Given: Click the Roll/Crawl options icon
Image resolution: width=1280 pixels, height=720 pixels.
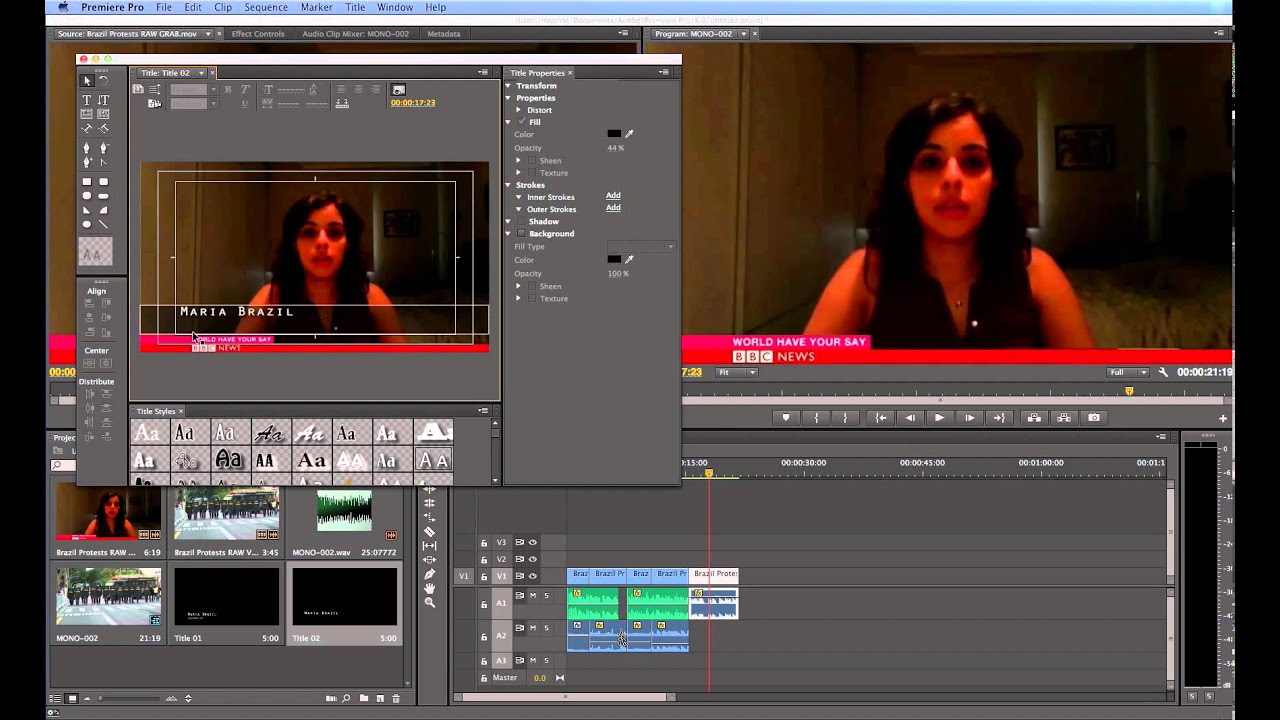Looking at the screenshot, I should coord(155,90).
